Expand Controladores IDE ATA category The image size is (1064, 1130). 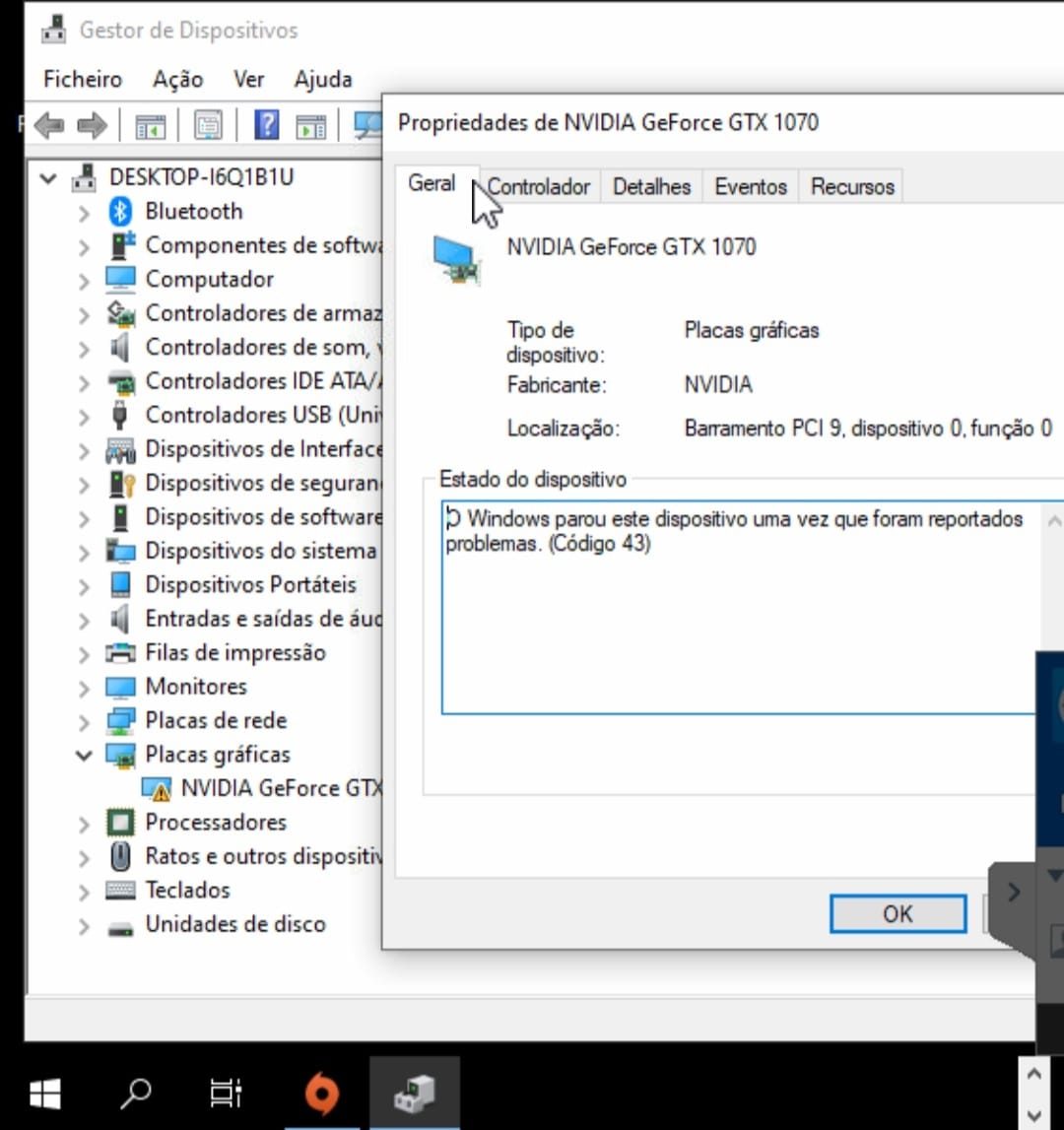click(84, 382)
